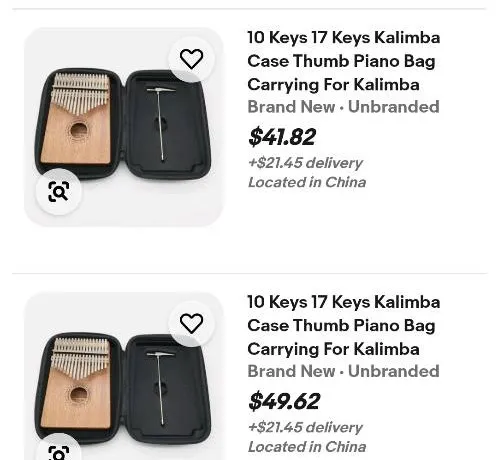Open first kalimba case product thumbnail
498x460 pixels.
coord(123,127)
